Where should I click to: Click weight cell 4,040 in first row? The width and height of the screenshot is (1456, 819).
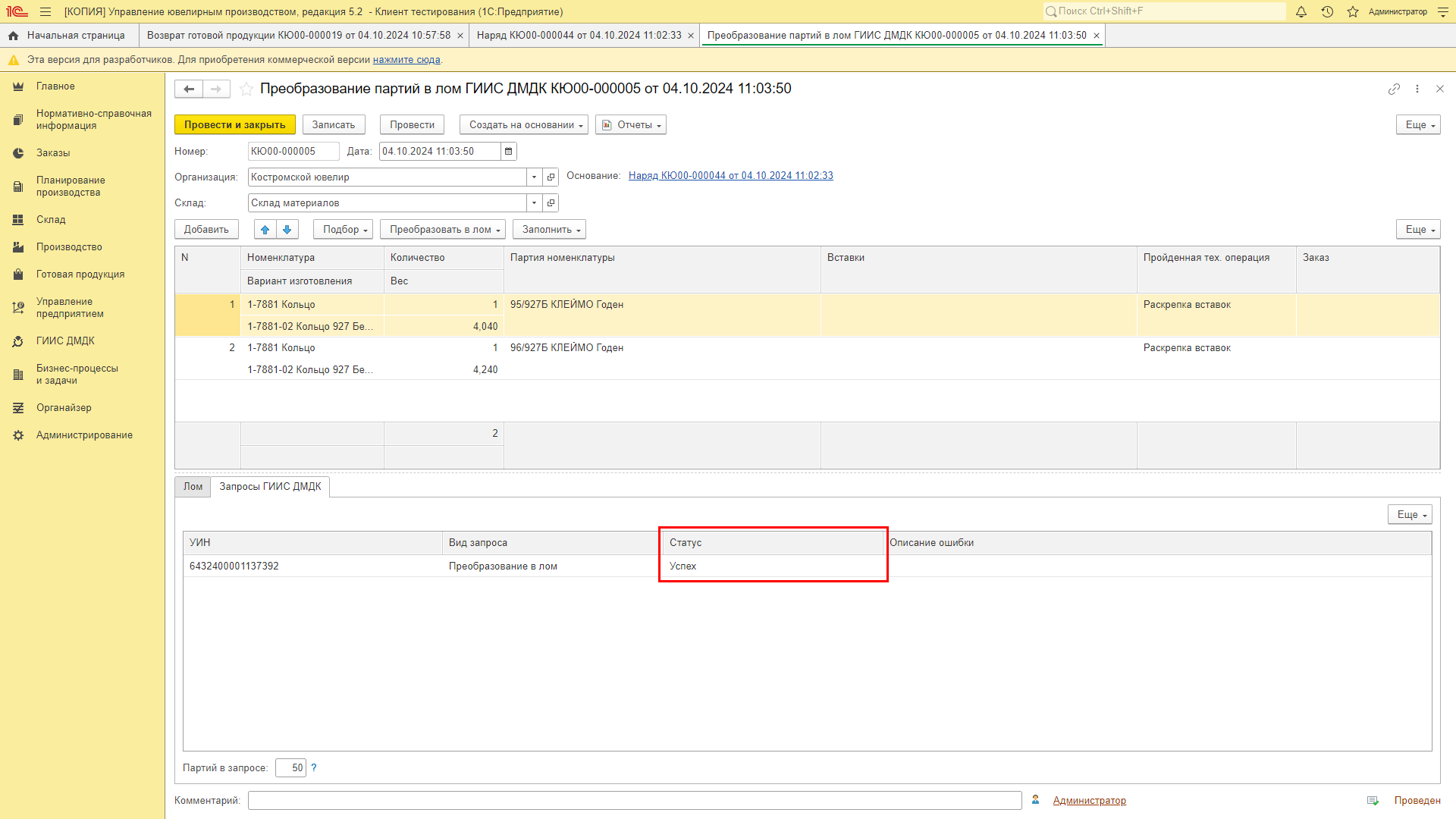click(x=444, y=327)
